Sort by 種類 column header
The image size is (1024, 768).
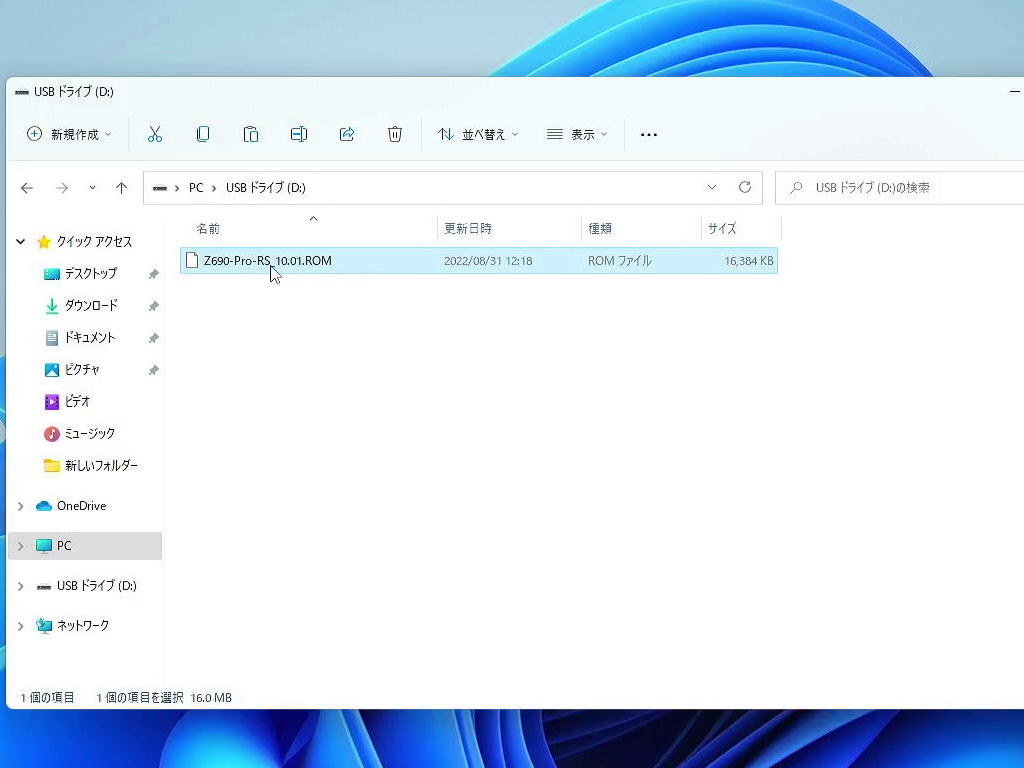600,229
